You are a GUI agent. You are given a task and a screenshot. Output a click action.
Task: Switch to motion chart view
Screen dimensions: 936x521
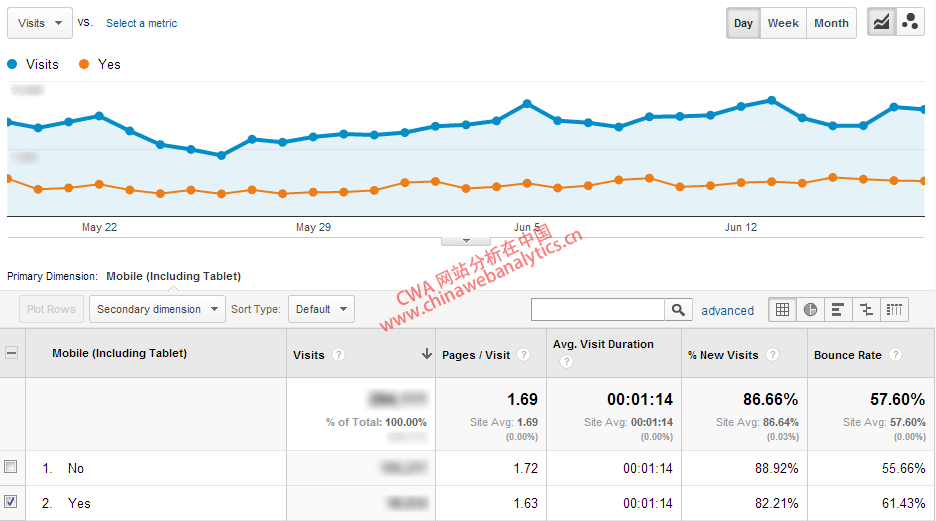point(910,23)
